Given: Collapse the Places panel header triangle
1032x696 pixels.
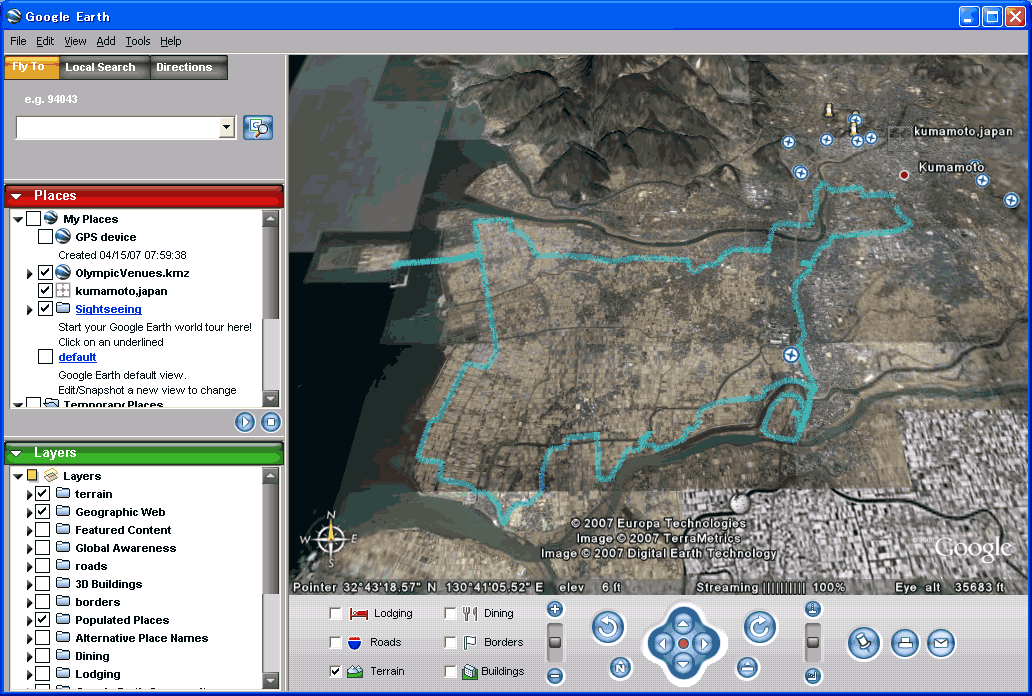Looking at the screenshot, I should pos(16,196).
